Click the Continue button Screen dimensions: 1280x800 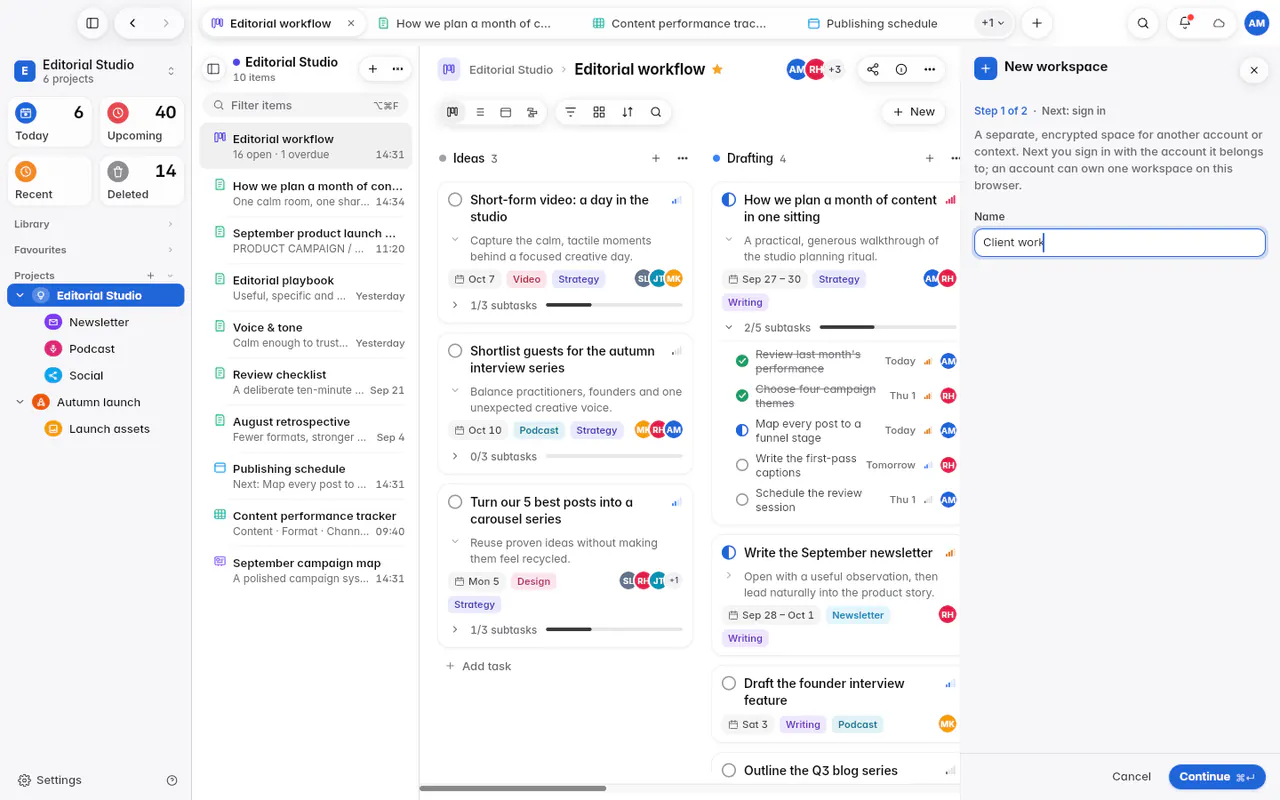click(x=1217, y=777)
